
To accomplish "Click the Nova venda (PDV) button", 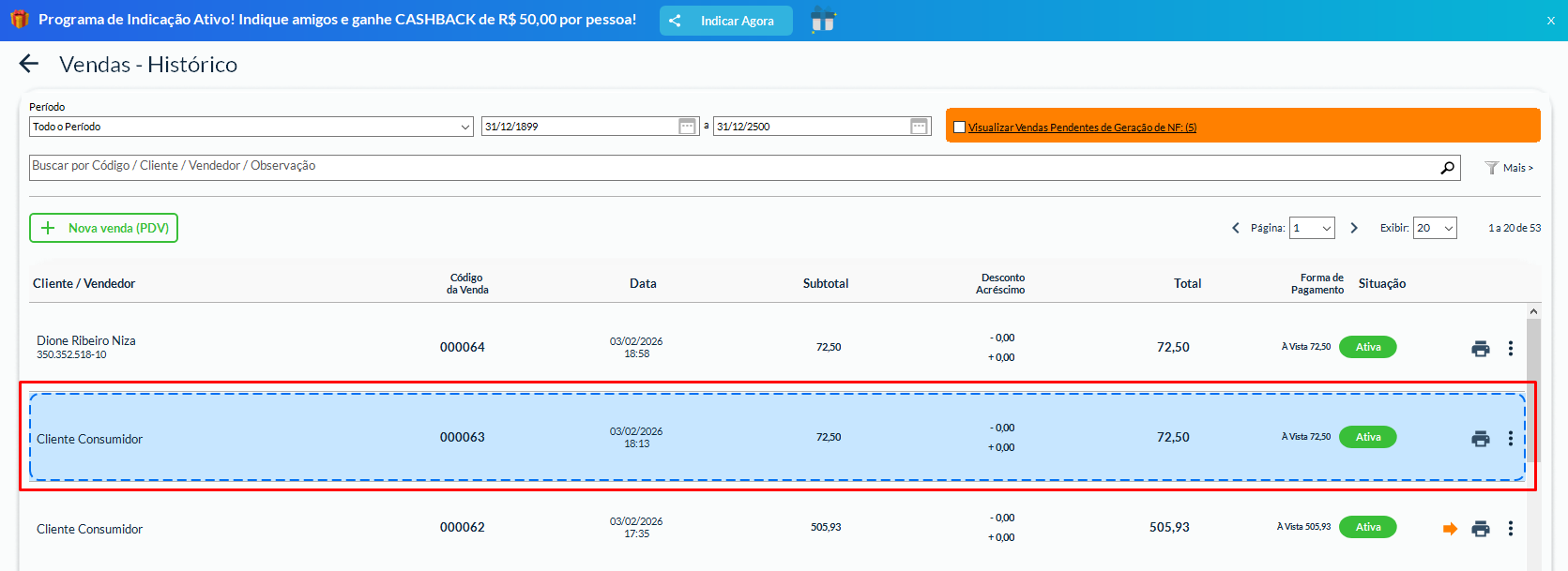I will click(x=103, y=228).
